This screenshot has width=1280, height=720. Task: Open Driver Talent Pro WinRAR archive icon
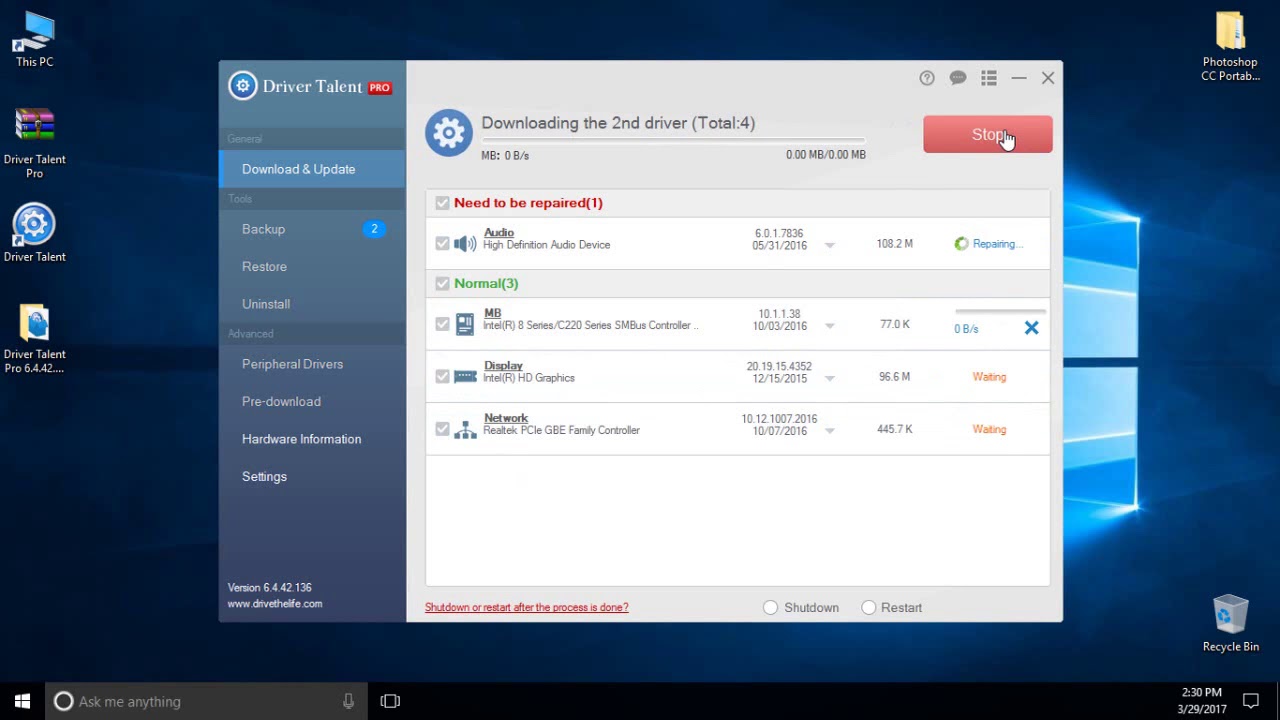click(34, 144)
